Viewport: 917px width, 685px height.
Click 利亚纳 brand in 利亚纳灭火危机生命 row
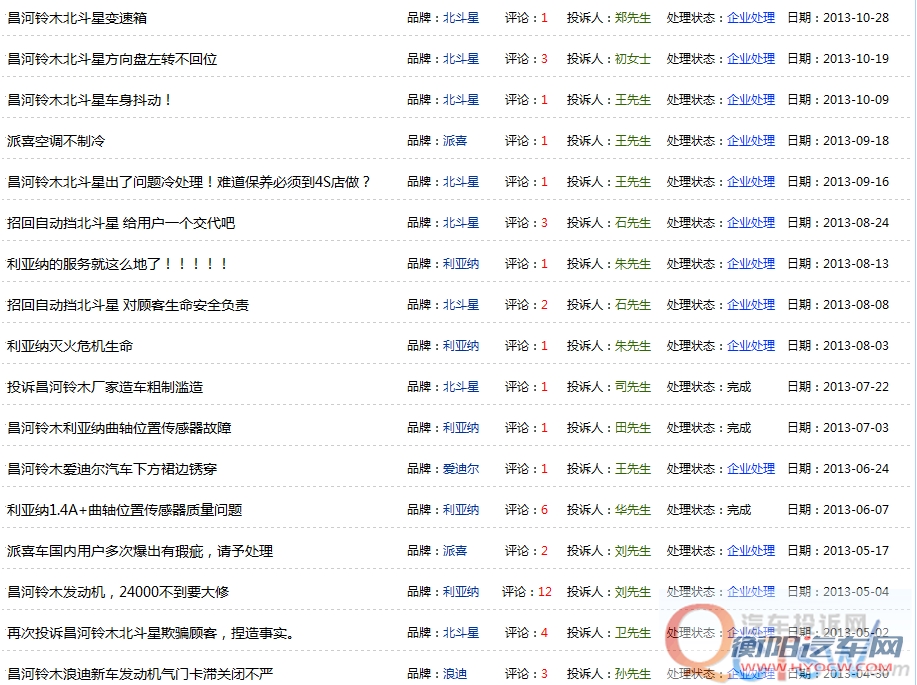tap(461, 345)
